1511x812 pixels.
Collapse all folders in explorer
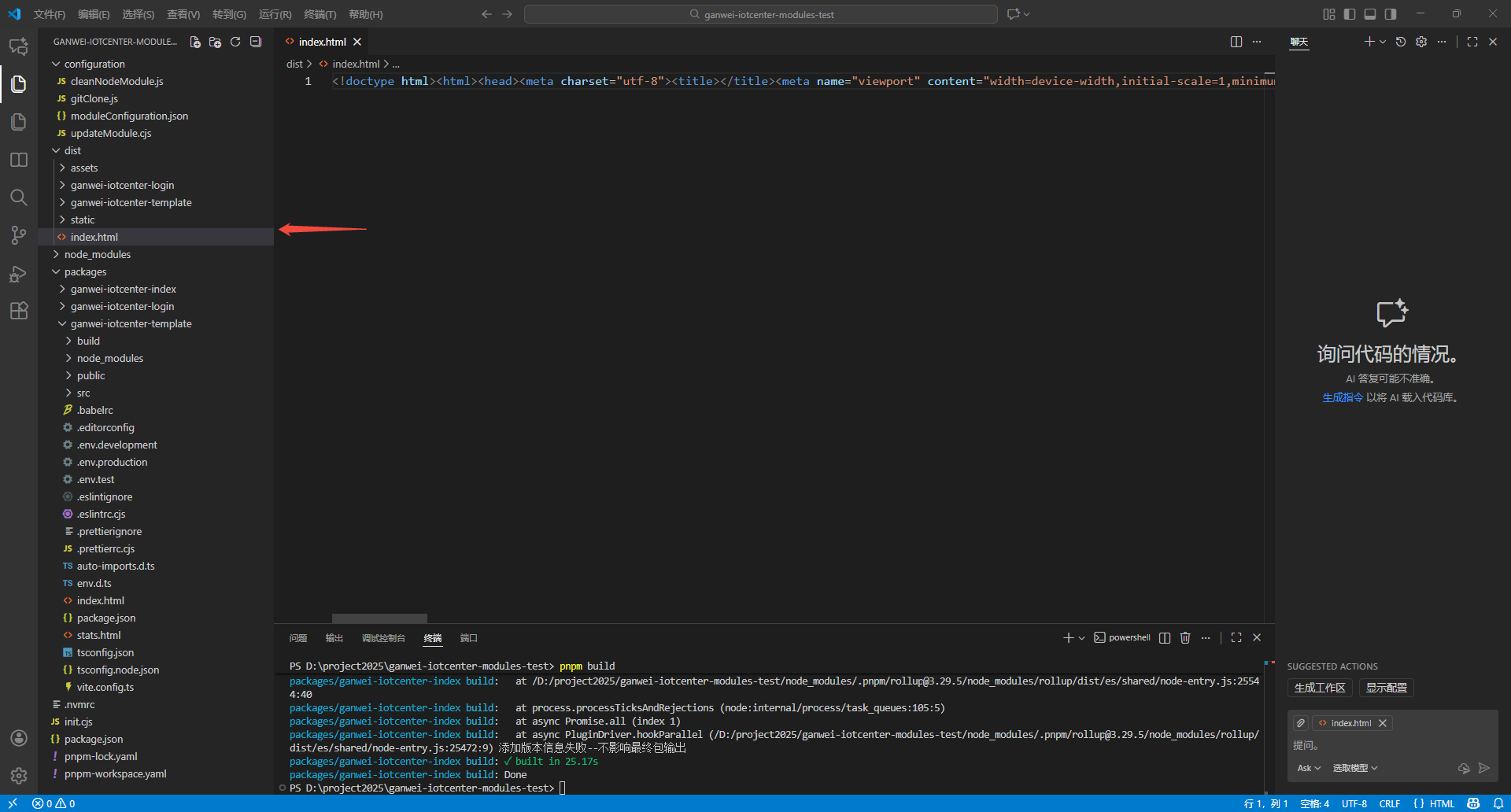pyautogui.click(x=256, y=42)
